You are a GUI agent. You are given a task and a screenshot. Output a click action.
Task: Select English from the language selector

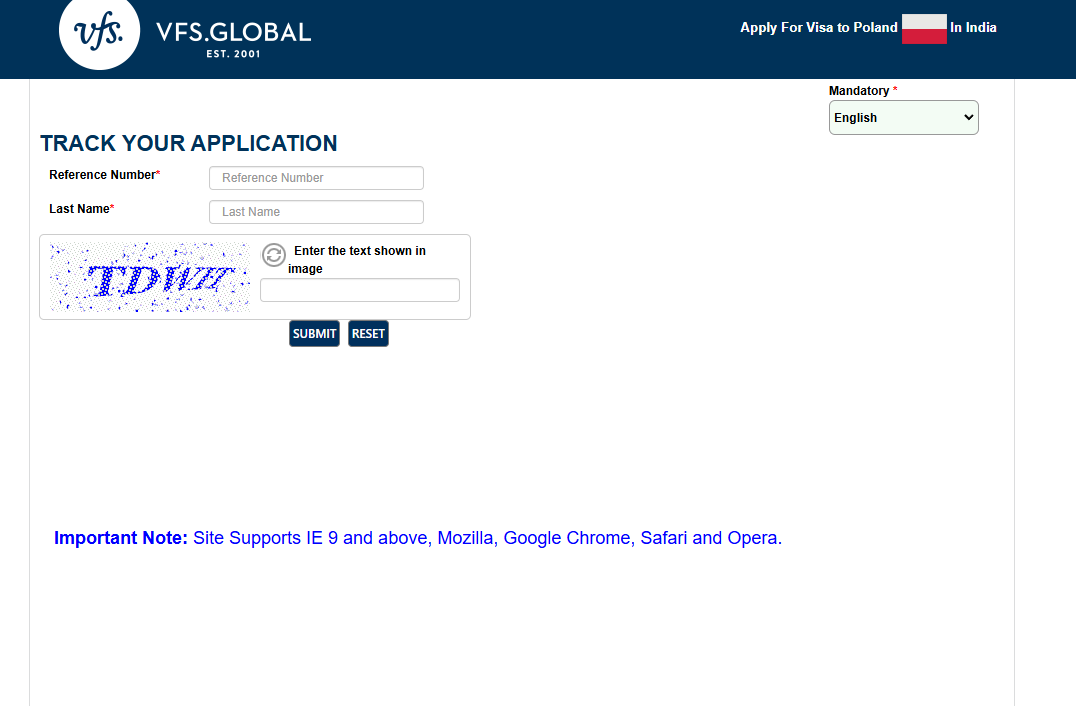(903, 117)
